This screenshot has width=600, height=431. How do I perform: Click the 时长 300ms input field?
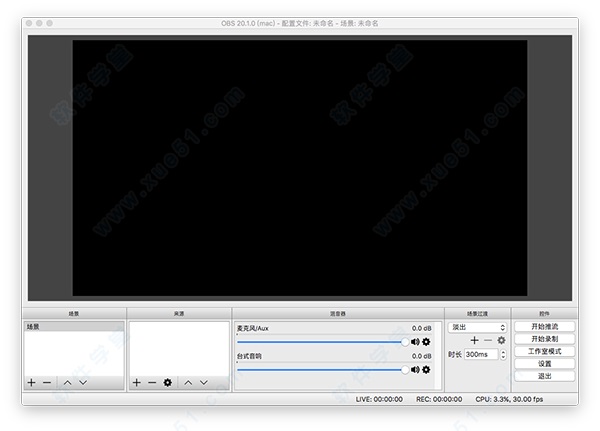[479, 354]
